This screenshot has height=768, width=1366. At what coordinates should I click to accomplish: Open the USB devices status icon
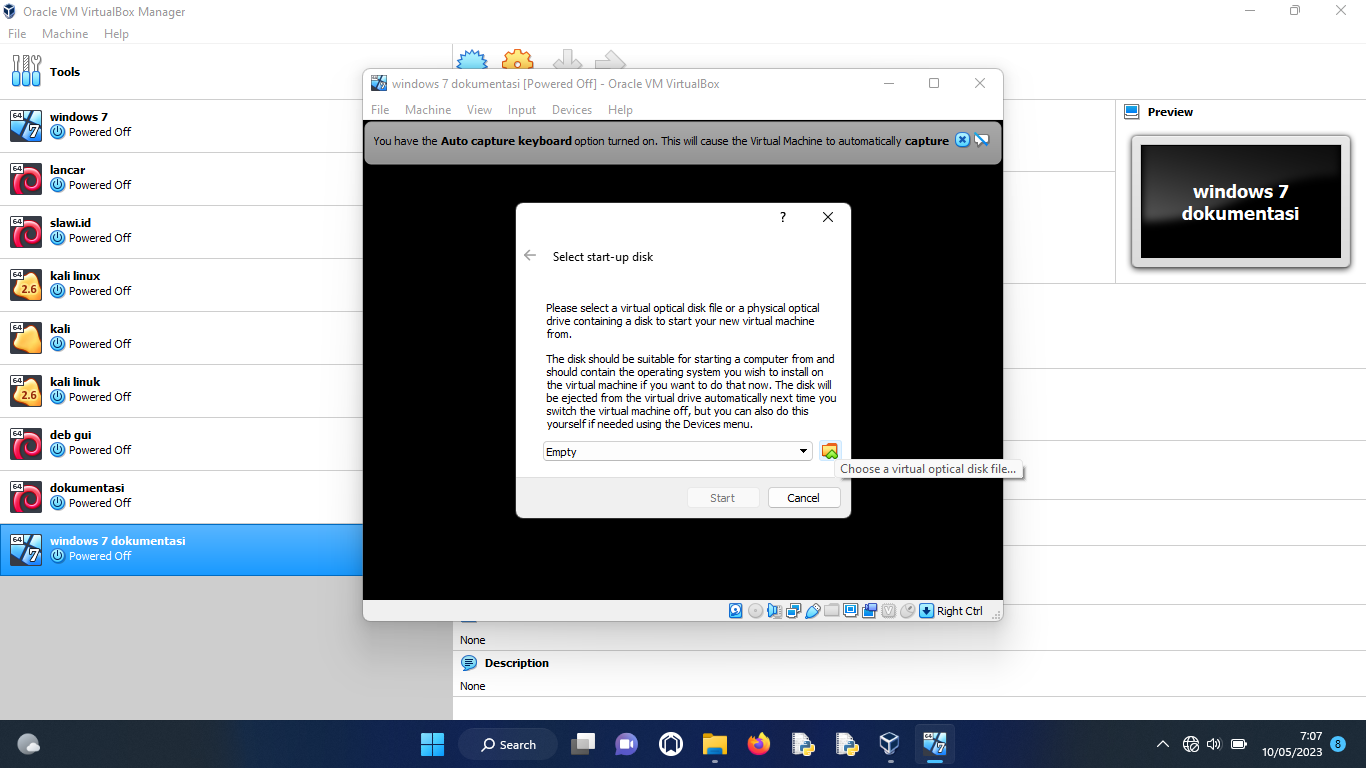coord(813,611)
